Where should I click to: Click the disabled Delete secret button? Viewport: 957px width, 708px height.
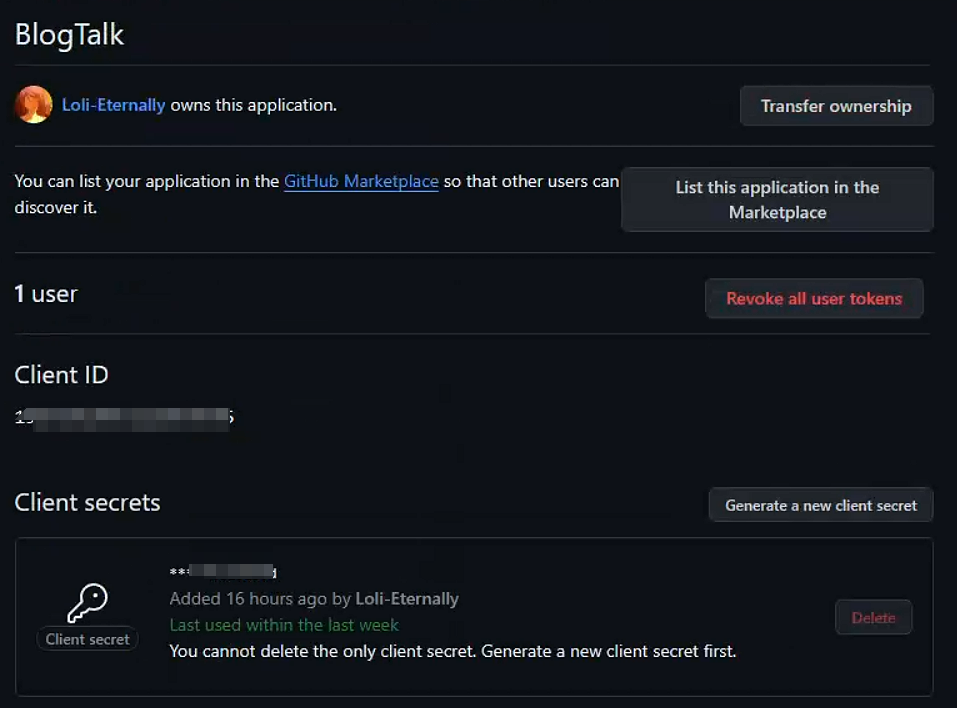coord(873,618)
